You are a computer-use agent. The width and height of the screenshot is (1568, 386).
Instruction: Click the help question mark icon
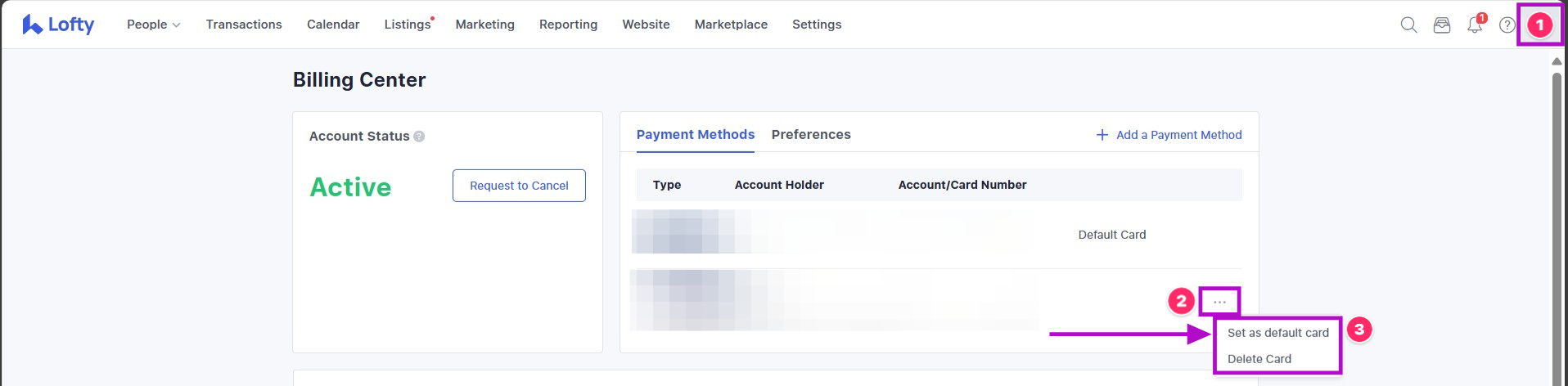[1507, 25]
